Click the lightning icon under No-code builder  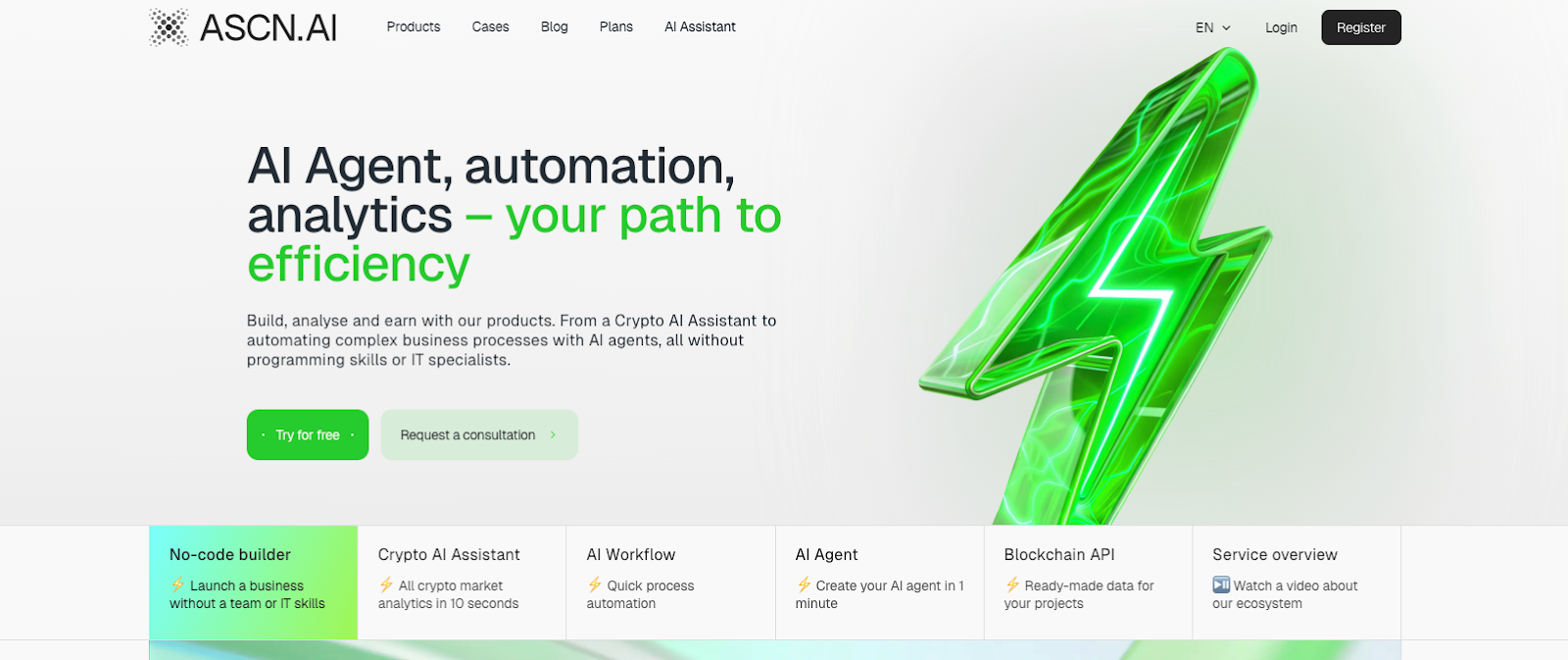coord(177,585)
